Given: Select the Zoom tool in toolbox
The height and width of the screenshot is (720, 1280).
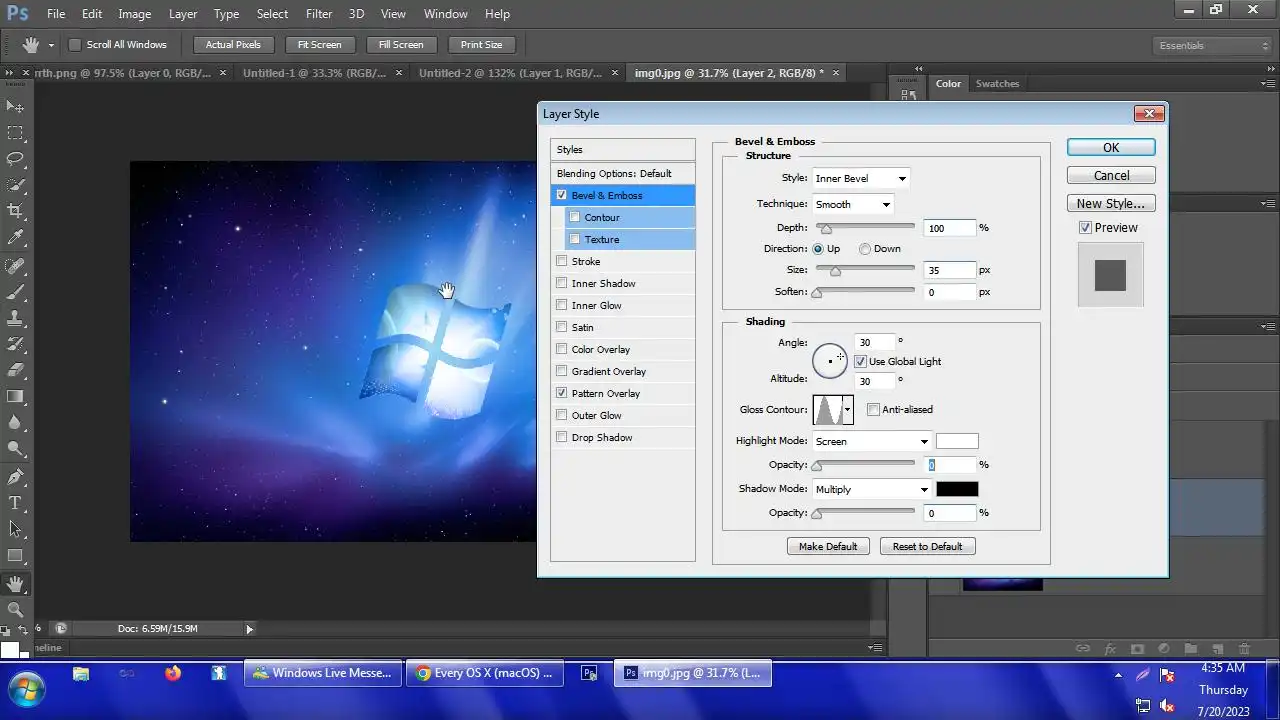Looking at the screenshot, I should coord(15,609).
